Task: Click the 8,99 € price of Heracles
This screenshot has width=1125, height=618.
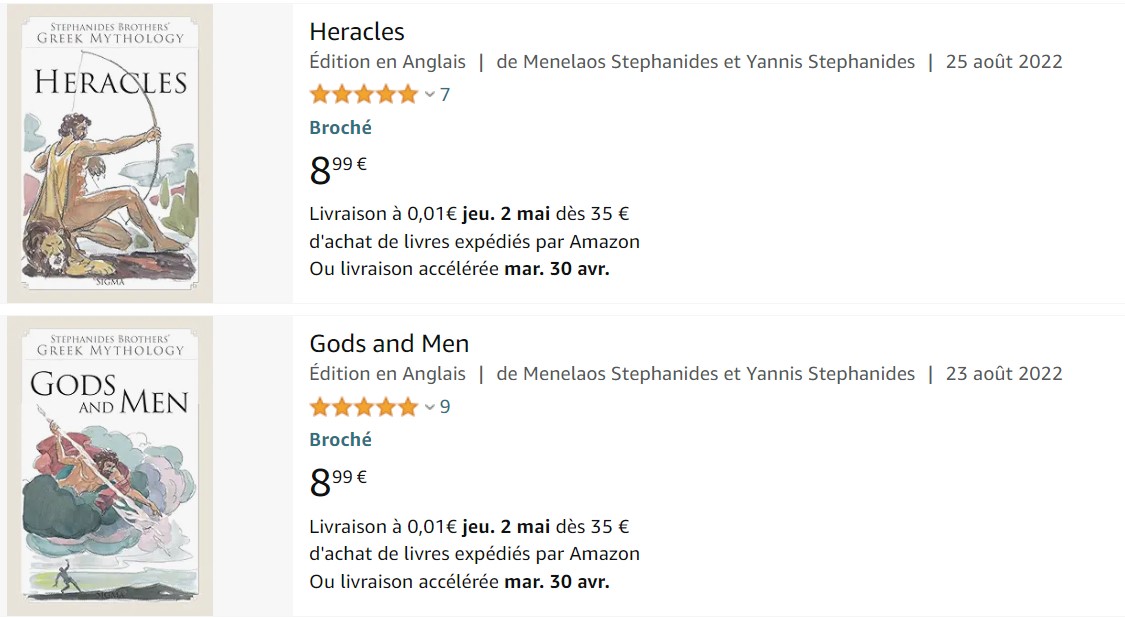Action: click(338, 169)
